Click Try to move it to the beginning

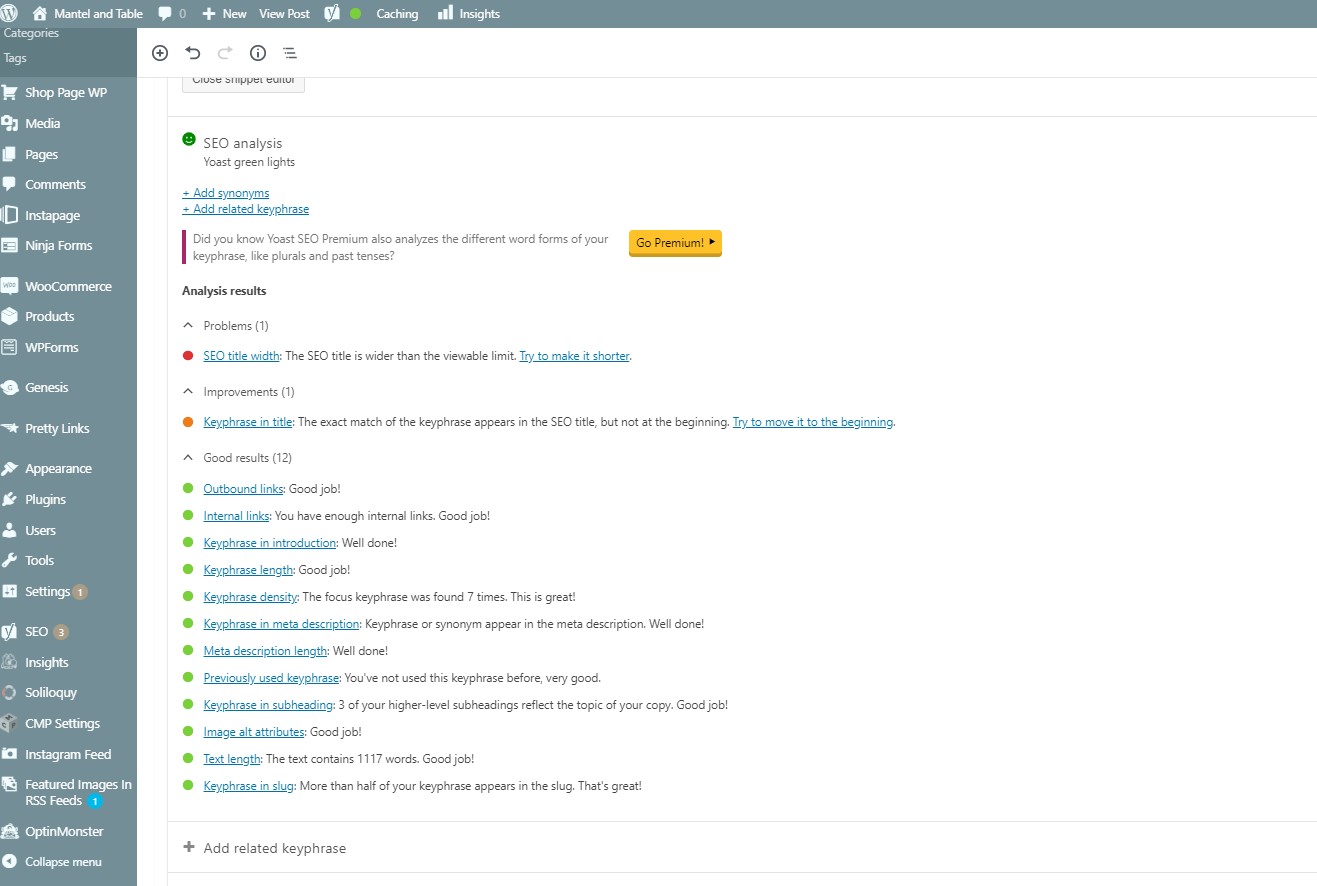pos(813,422)
